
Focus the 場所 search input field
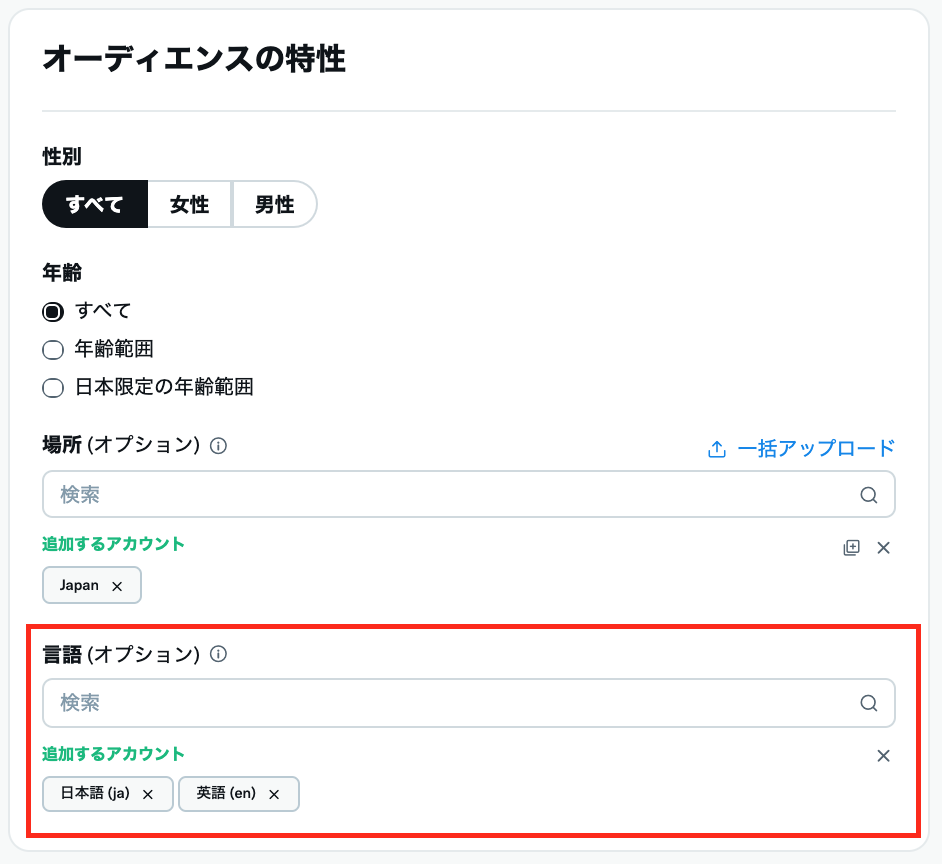point(450,495)
